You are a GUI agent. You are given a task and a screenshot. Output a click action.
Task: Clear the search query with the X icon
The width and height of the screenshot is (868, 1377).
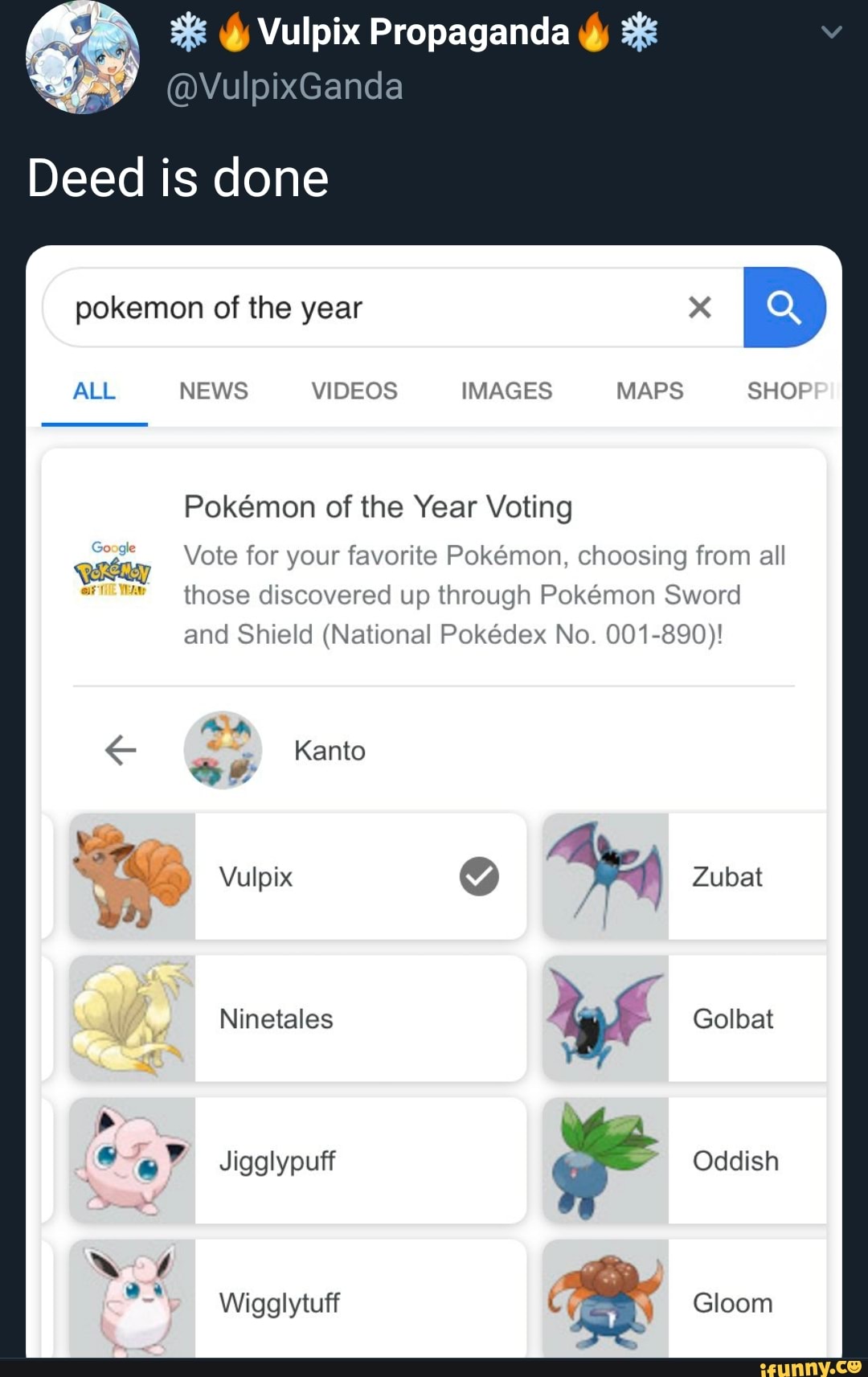pyautogui.click(x=698, y=308)
